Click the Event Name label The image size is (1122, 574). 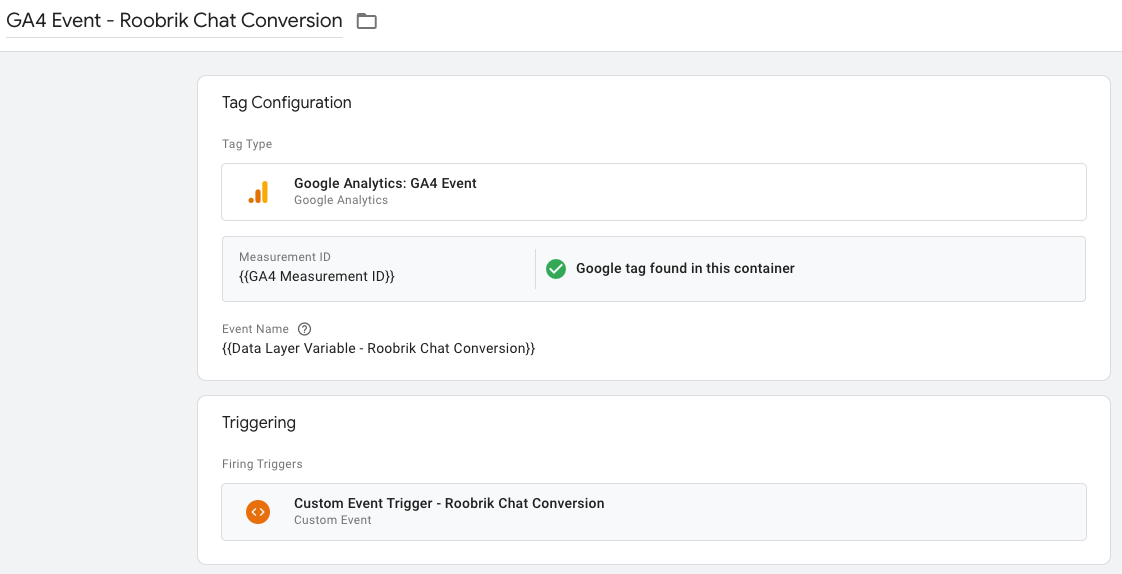pos(255,329)
